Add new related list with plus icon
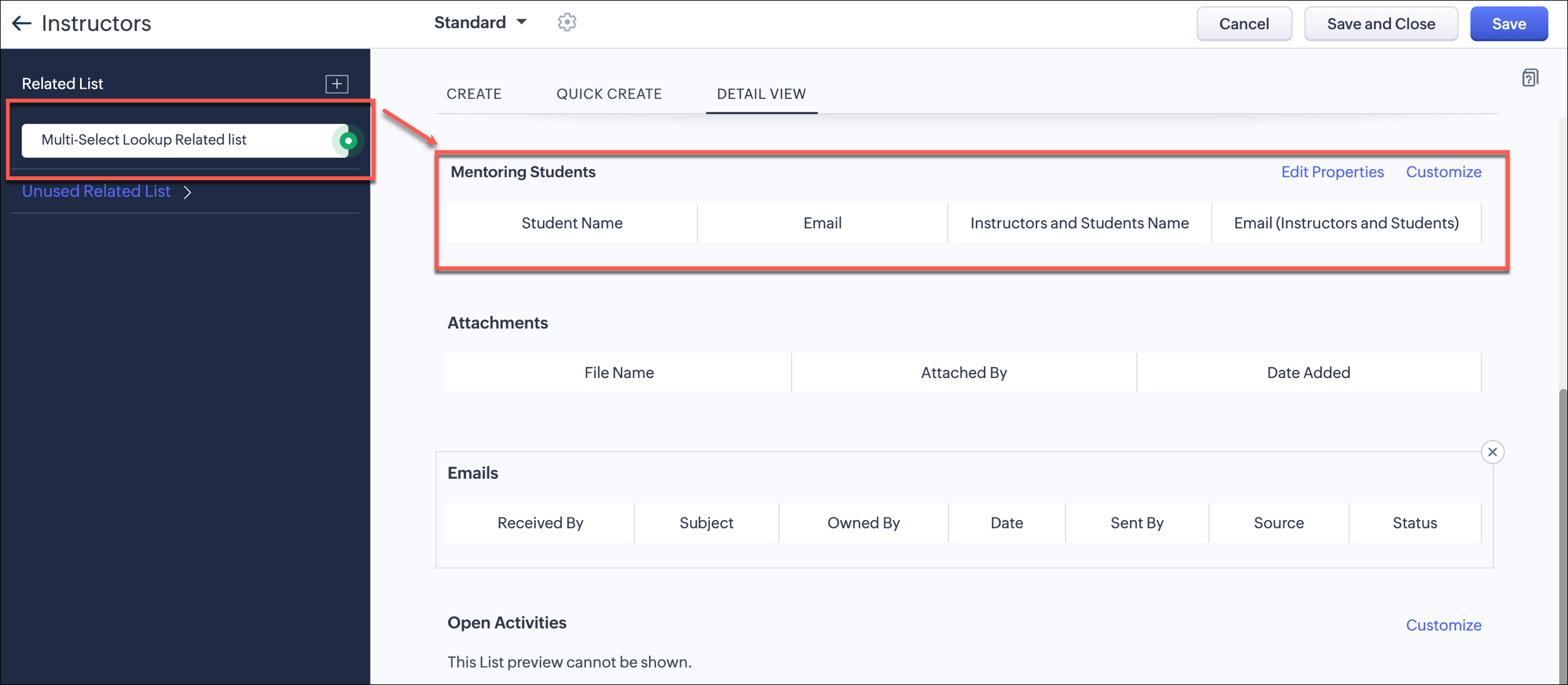 click(x=337, y=84)
